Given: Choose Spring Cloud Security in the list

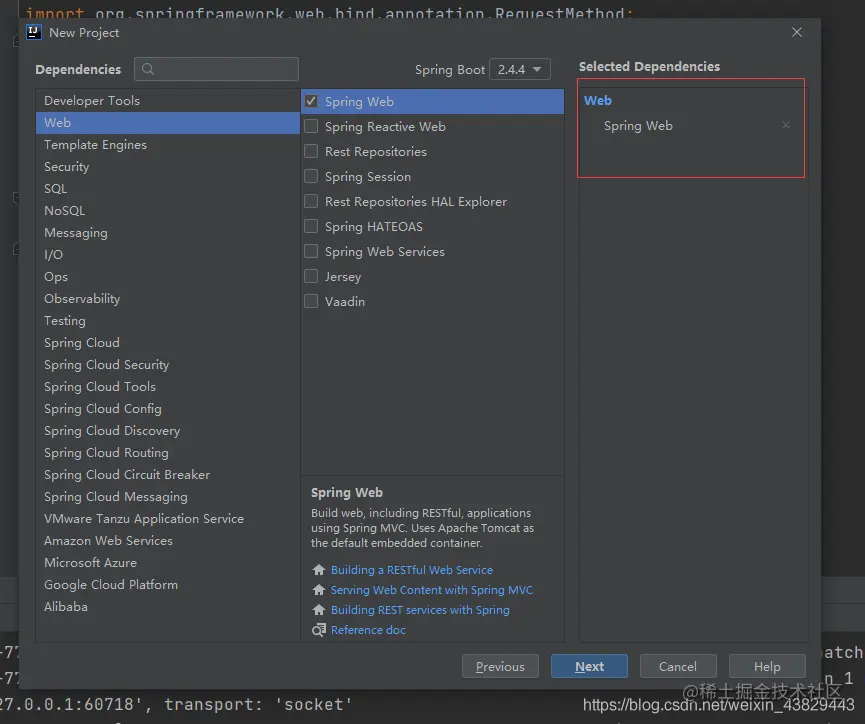Looking at the screenshot, I should click(x=168, y=365).
